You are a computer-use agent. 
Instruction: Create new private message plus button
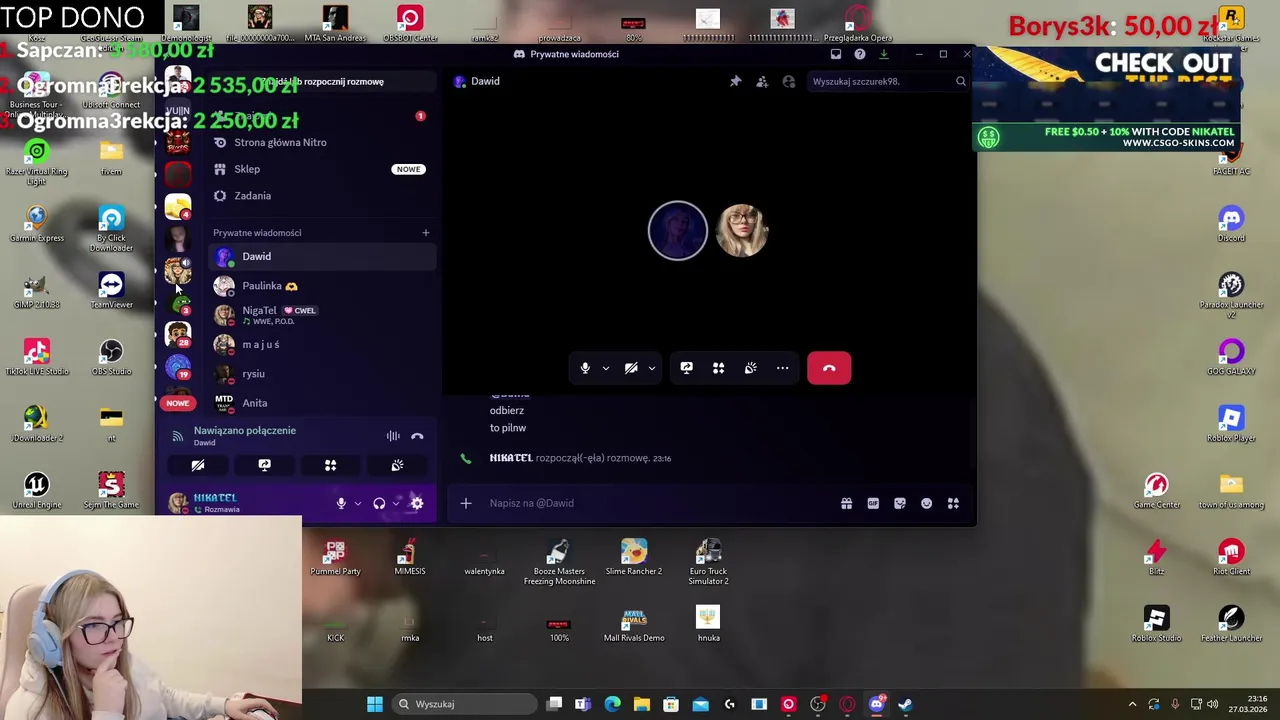tap(425, 233)
